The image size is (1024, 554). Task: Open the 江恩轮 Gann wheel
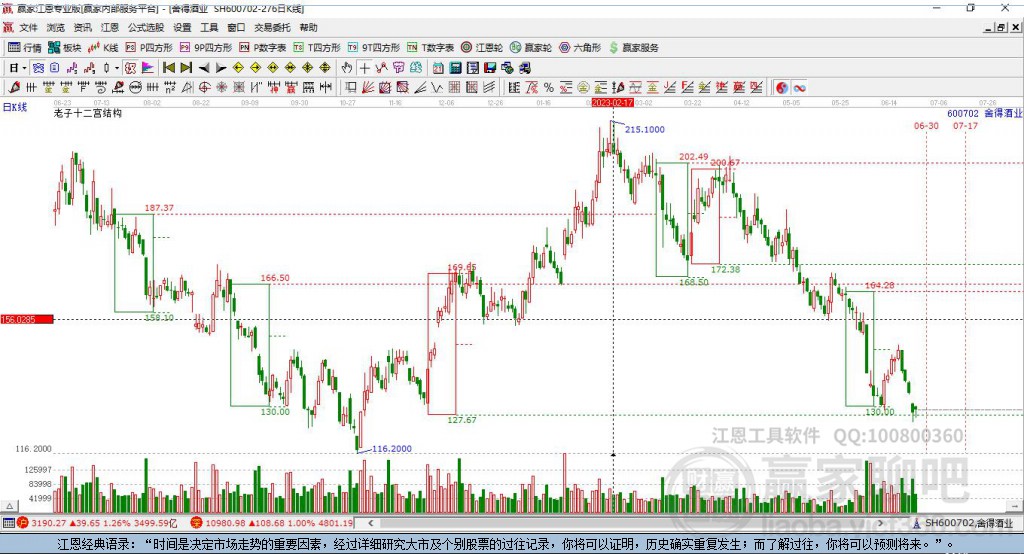(482, 48)
